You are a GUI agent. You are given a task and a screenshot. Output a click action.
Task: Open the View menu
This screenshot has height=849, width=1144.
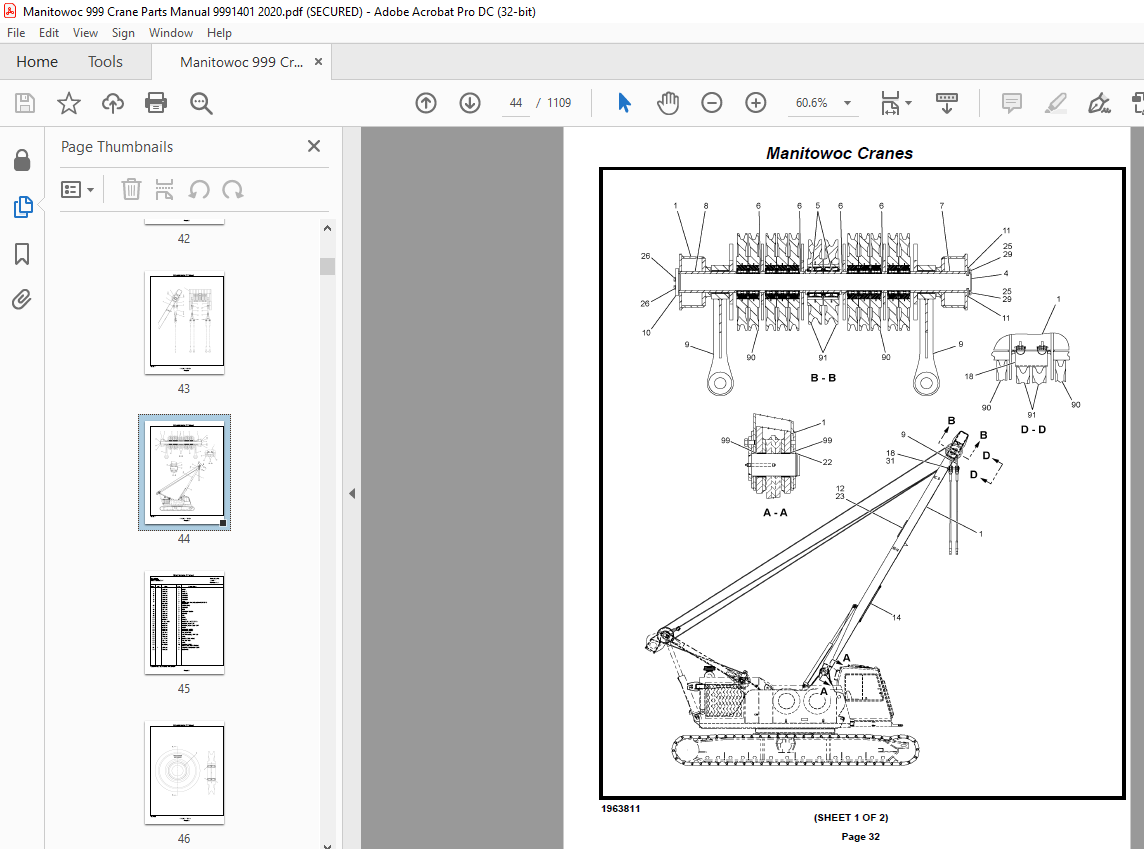coord(85,33)
